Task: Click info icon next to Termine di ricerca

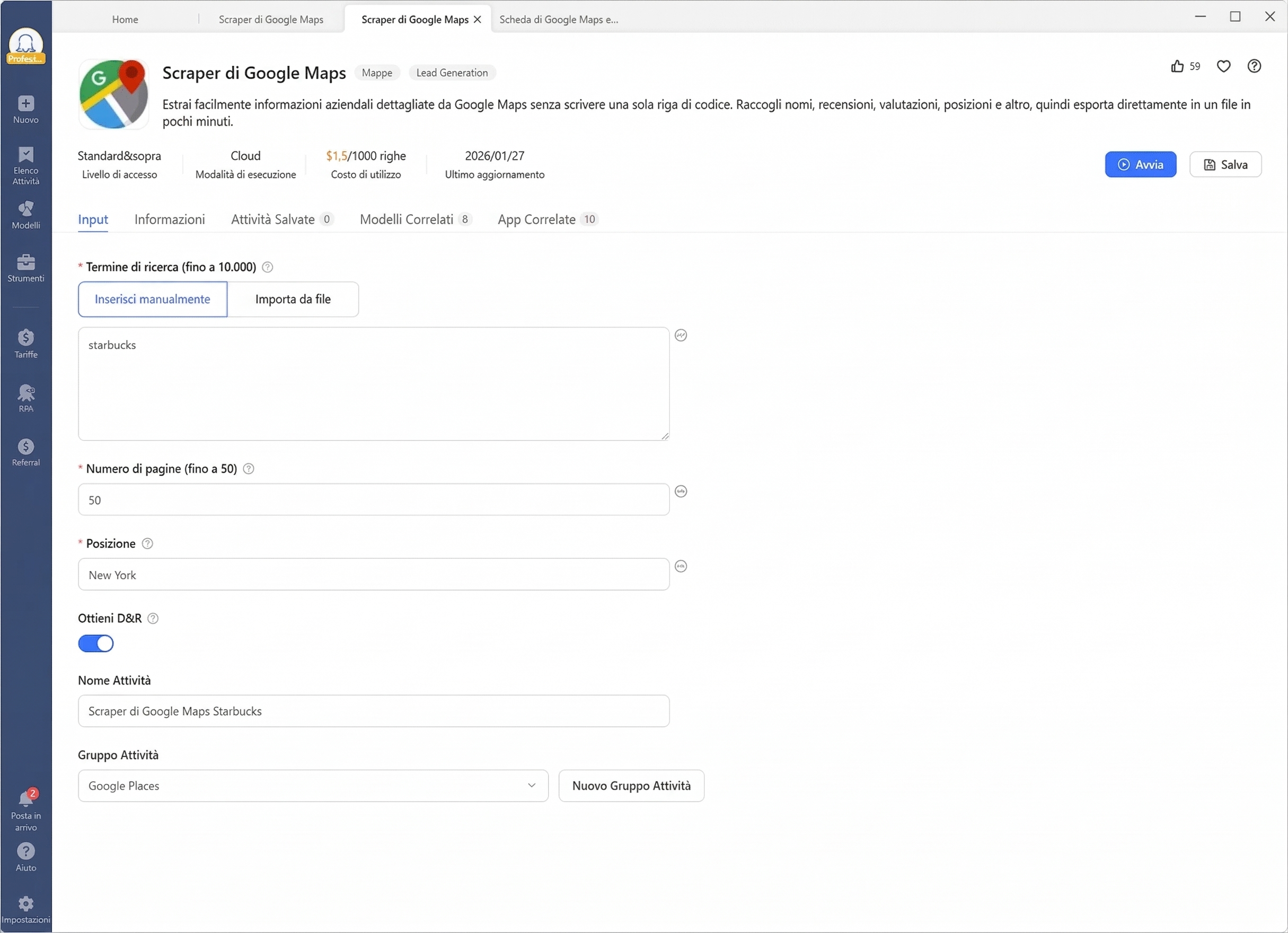Action: point(268,267)
